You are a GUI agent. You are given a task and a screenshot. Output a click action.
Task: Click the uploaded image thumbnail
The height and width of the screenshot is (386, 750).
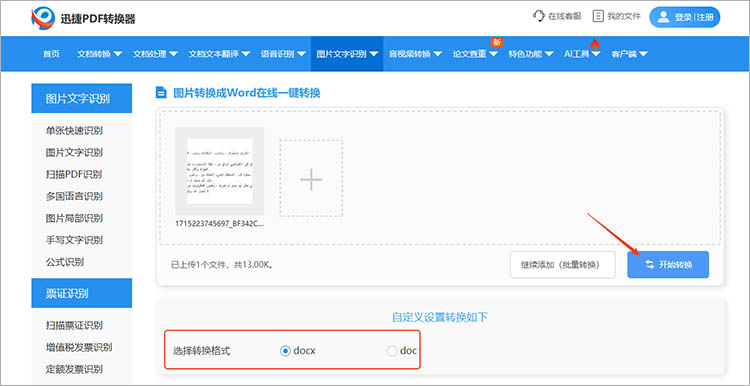click(x=220, y=171)
